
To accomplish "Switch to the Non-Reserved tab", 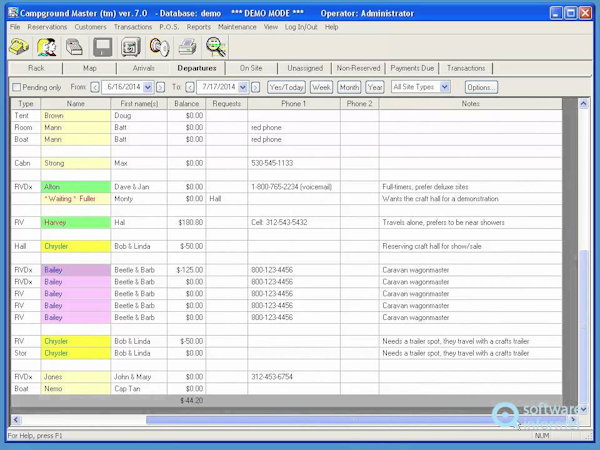I will click(358, 68).
